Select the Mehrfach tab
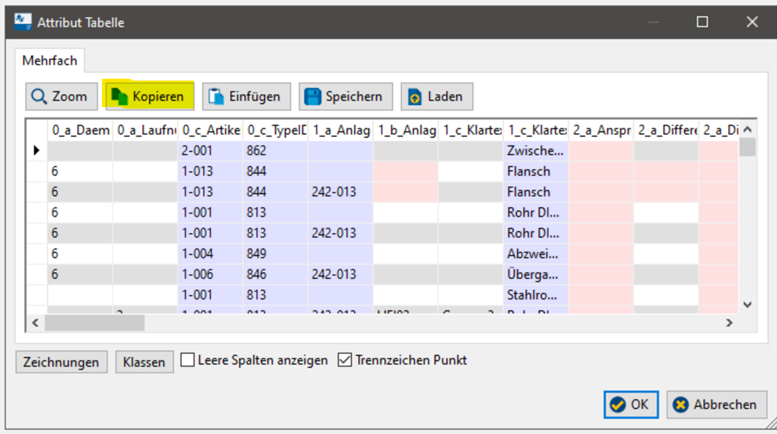This screenshot has height=434, width=777. pos(50,61)
